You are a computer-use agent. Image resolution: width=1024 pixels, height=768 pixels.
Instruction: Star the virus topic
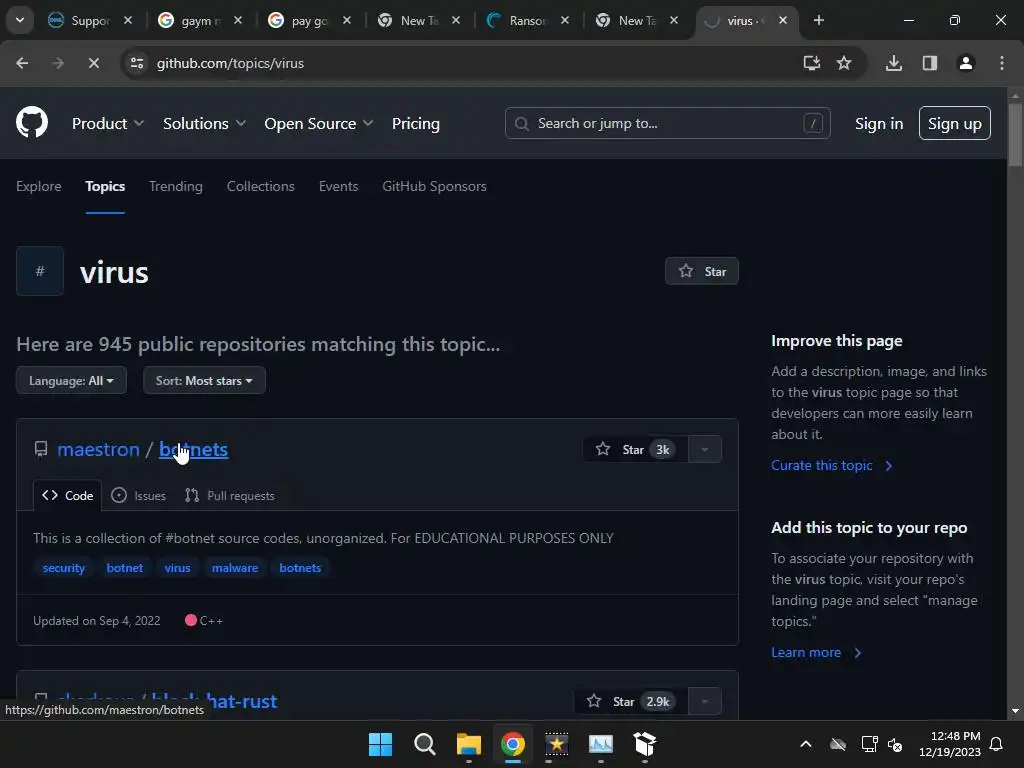[x=701, y=271]
